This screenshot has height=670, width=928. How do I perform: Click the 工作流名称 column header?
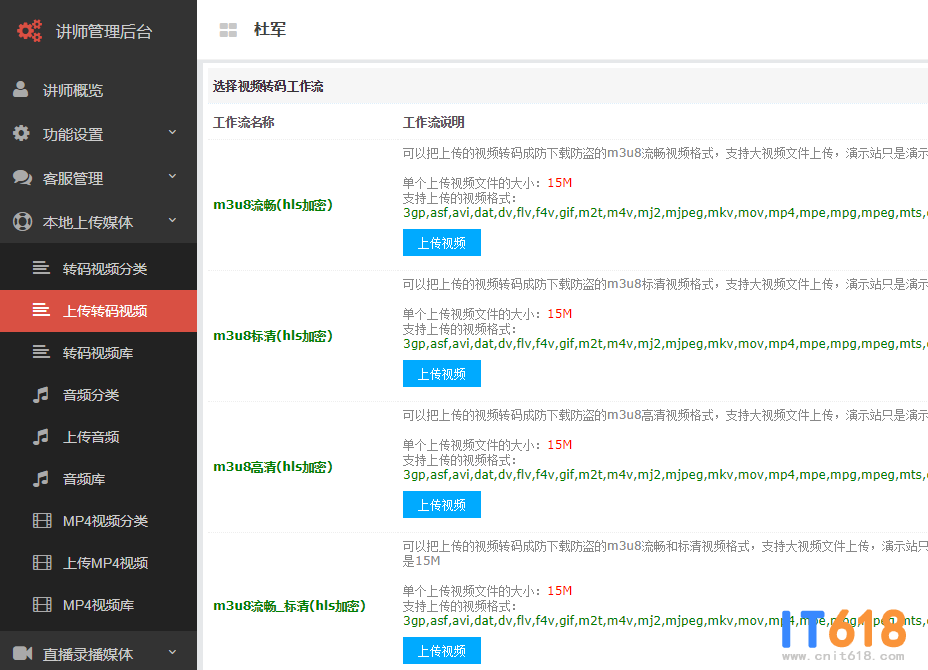244,122
